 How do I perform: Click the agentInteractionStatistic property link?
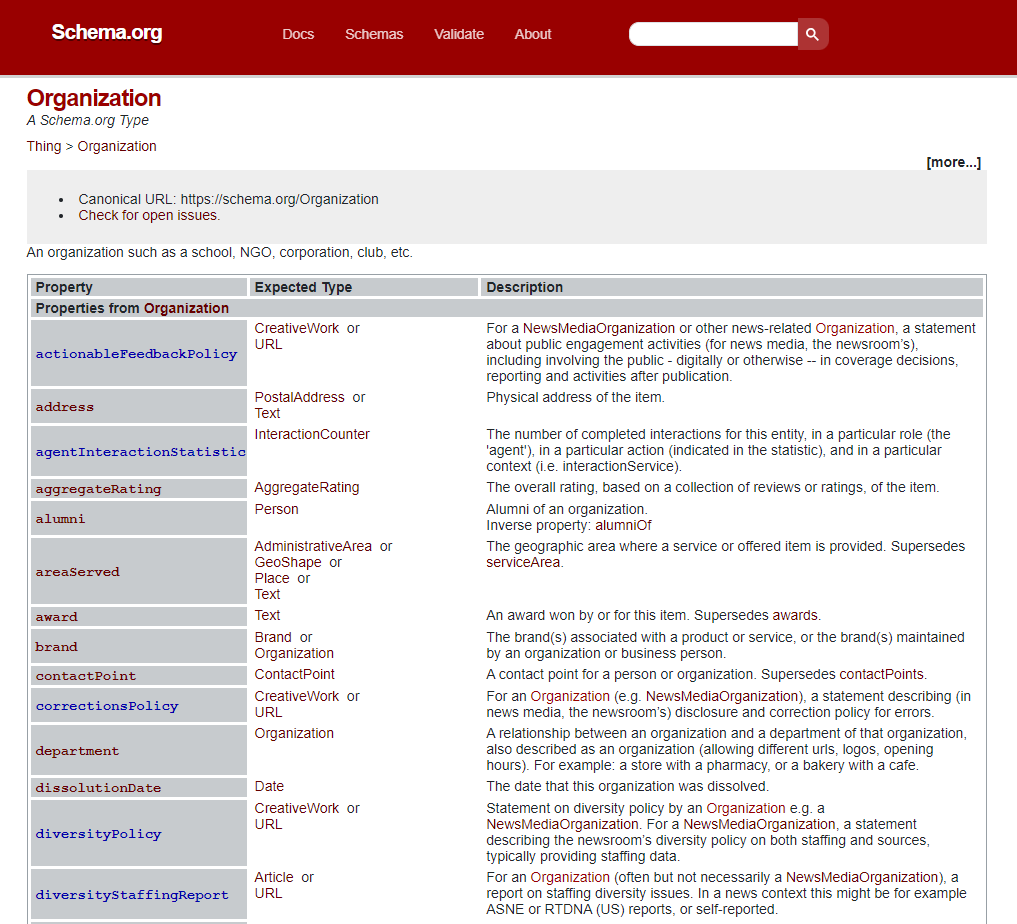tap(140, 451)
